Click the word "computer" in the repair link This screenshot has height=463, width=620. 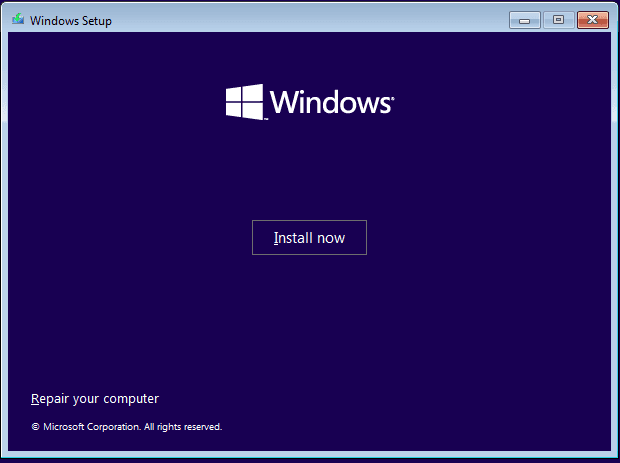tap(131, 399)
